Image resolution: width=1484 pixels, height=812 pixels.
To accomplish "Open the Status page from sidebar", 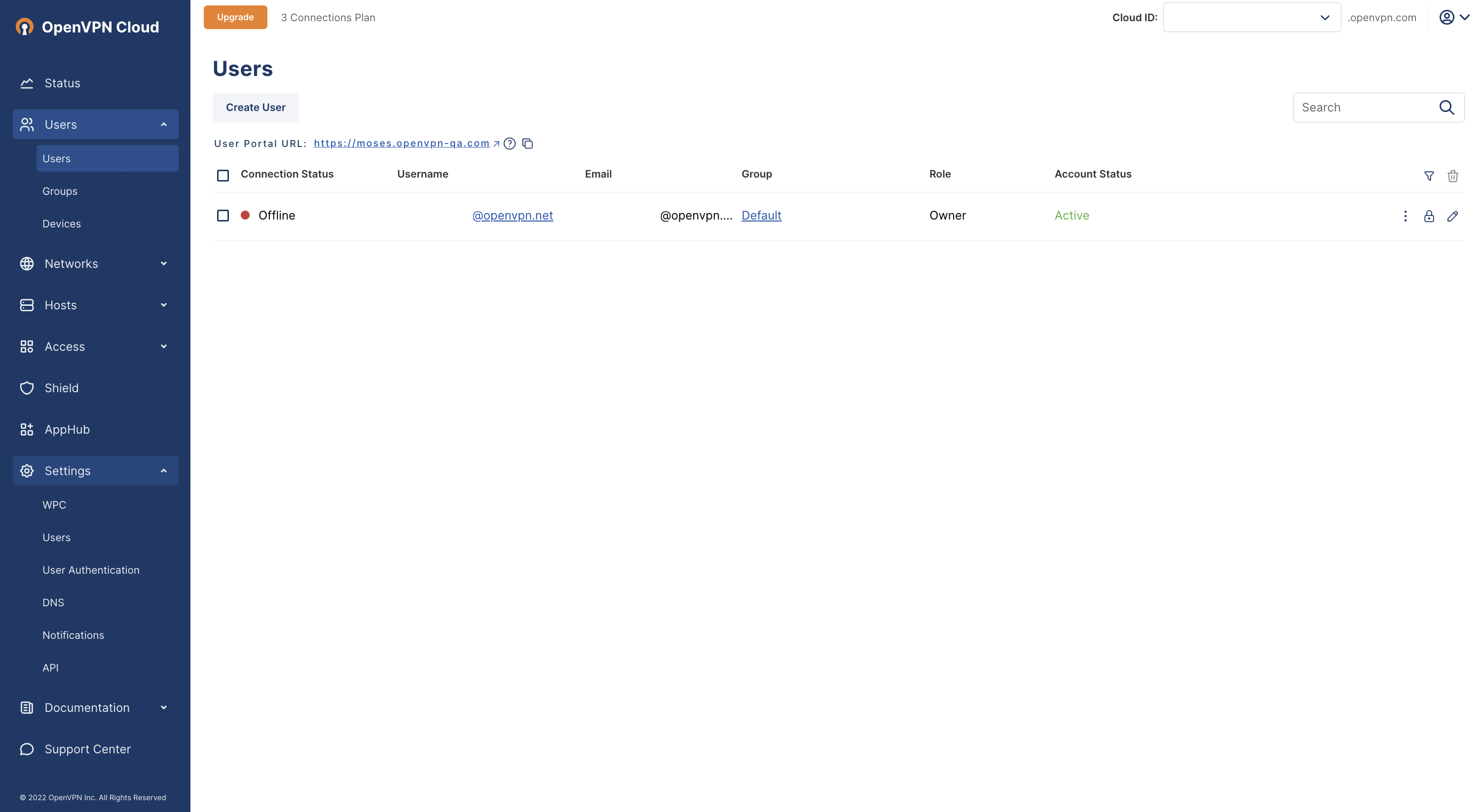I will [62, 83].
